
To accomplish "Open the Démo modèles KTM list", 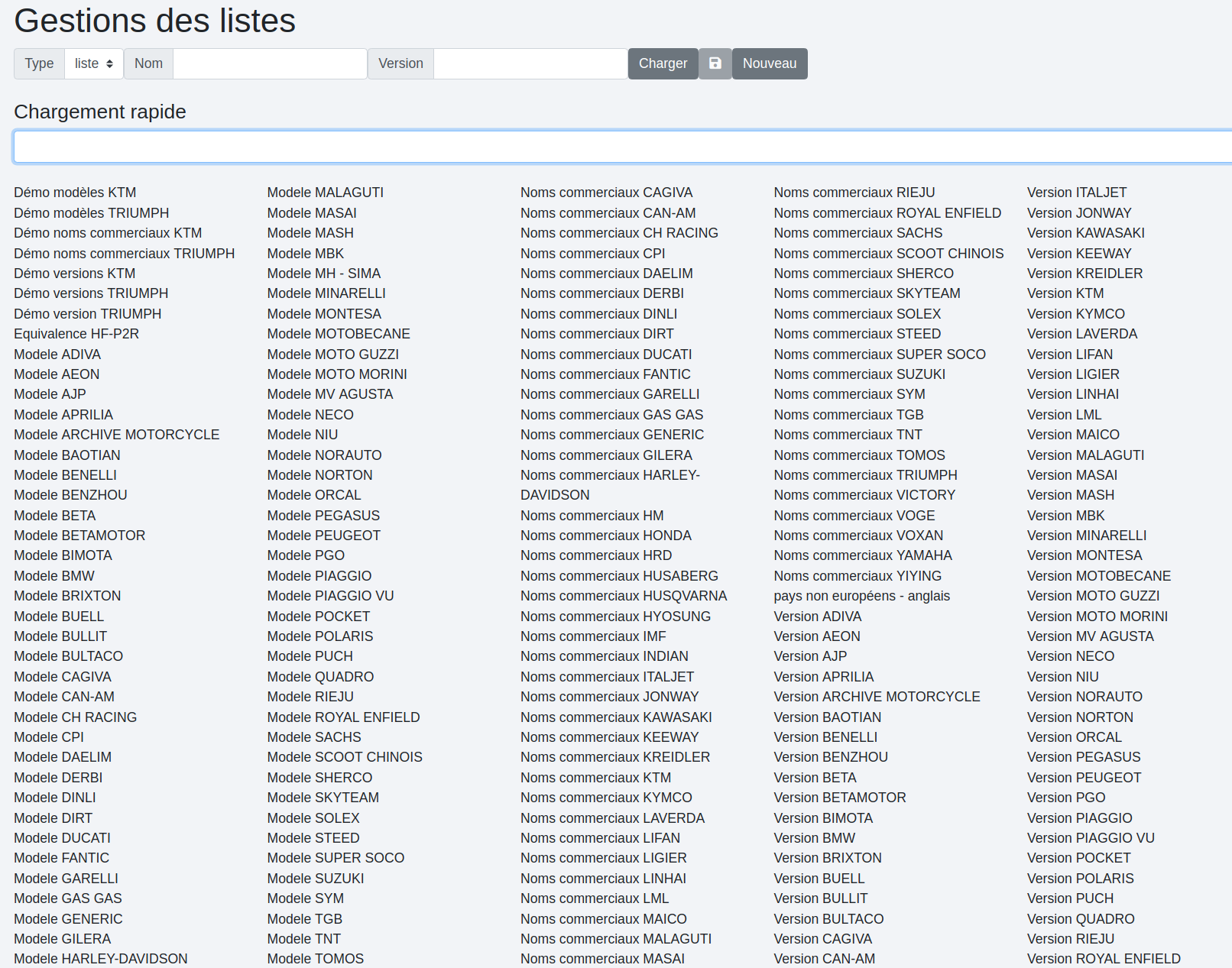I will click(75, 193).
